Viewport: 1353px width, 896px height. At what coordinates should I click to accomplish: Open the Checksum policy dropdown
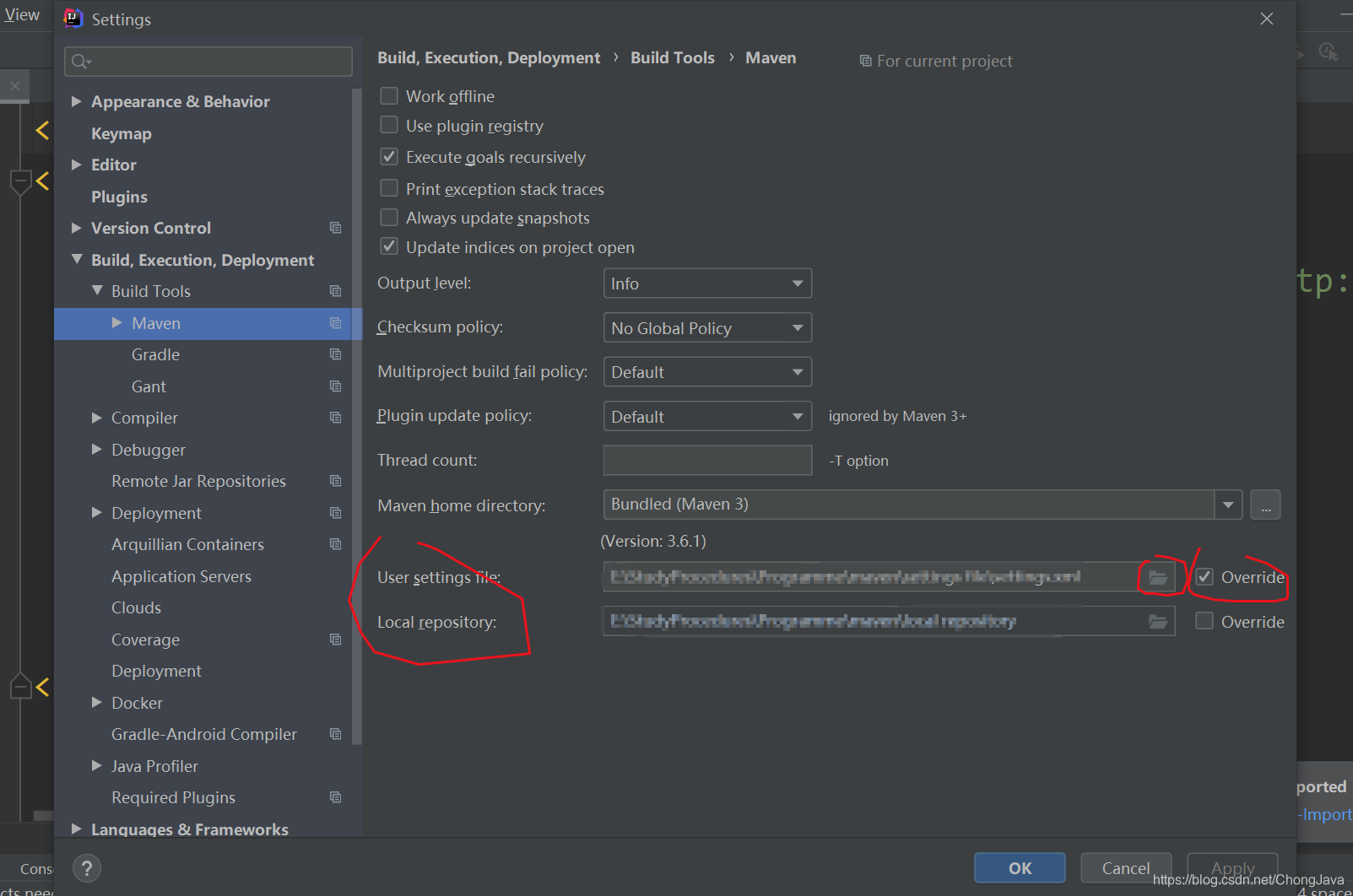click(x=707, y=327)
